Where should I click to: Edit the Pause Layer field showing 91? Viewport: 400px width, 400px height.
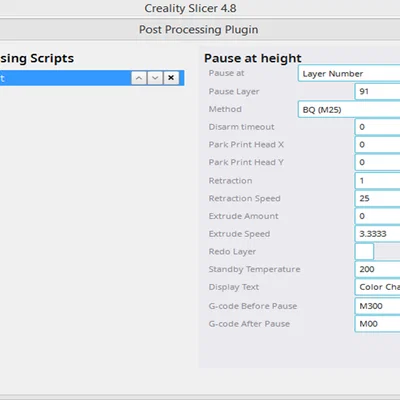(377, 91)
